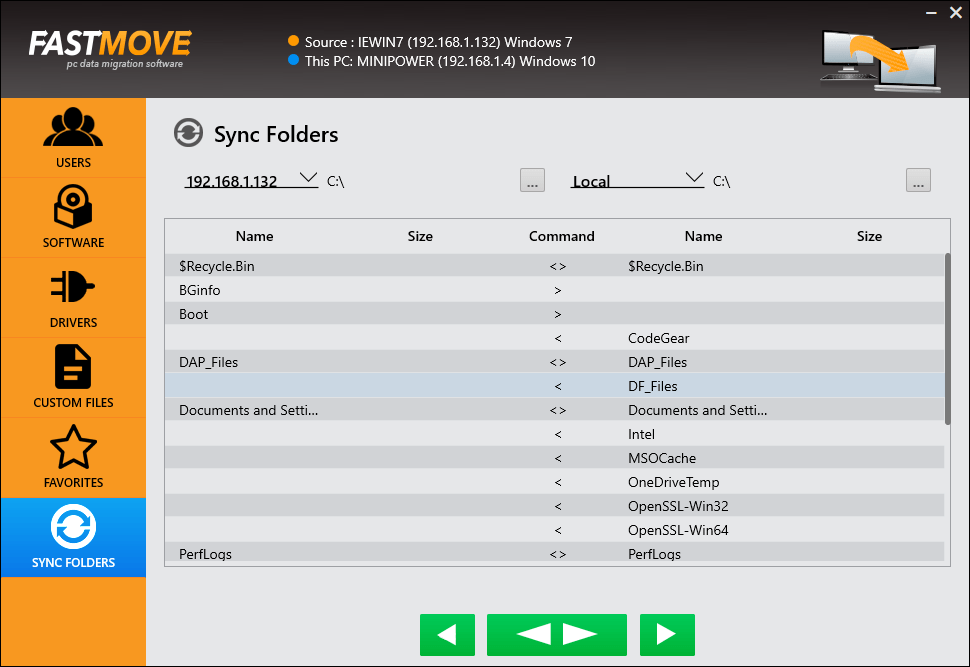
Task: Click the USERS label in sidebar
Action: pos(73,163)
